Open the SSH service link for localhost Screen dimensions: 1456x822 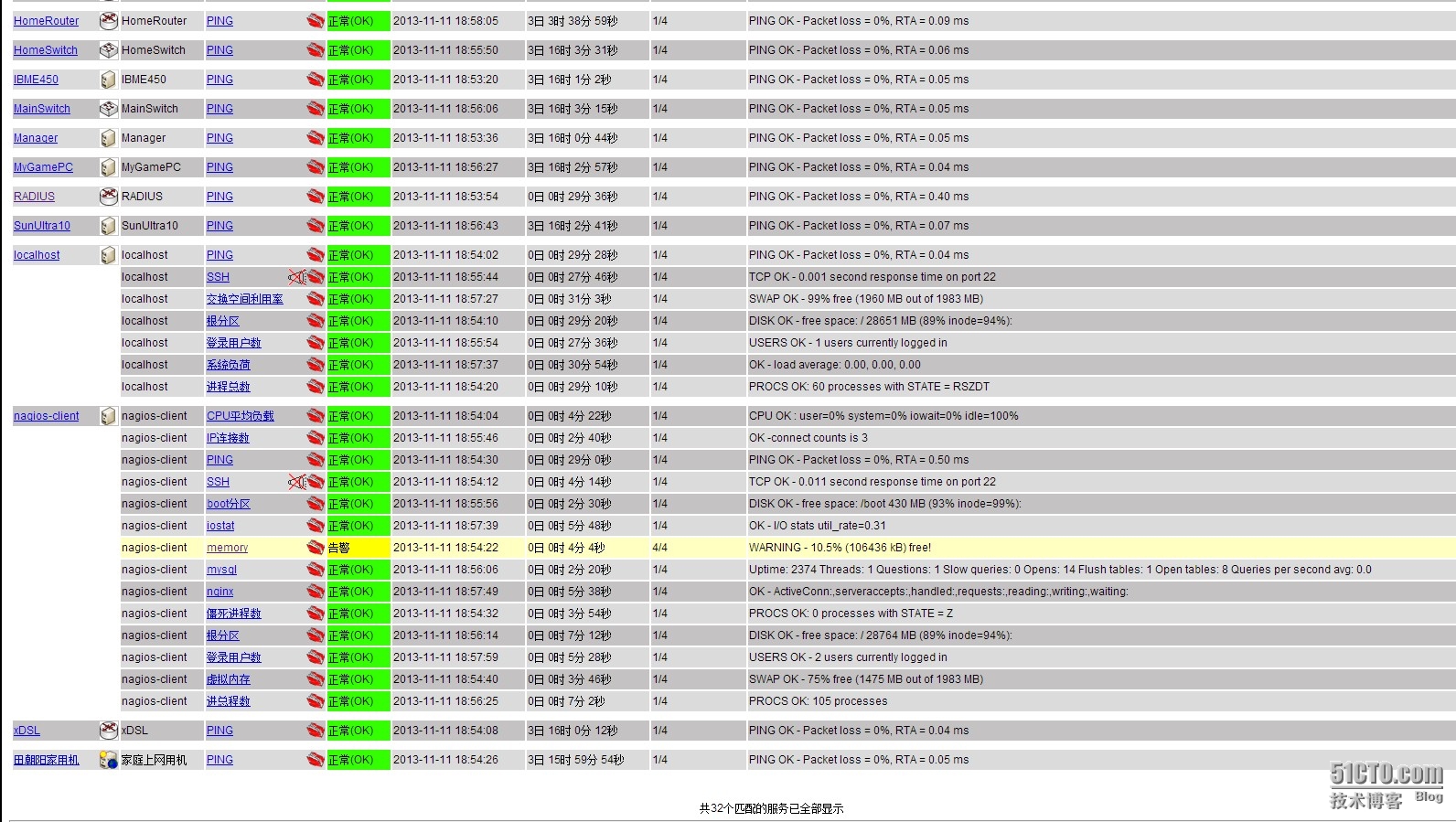(218, 277)
